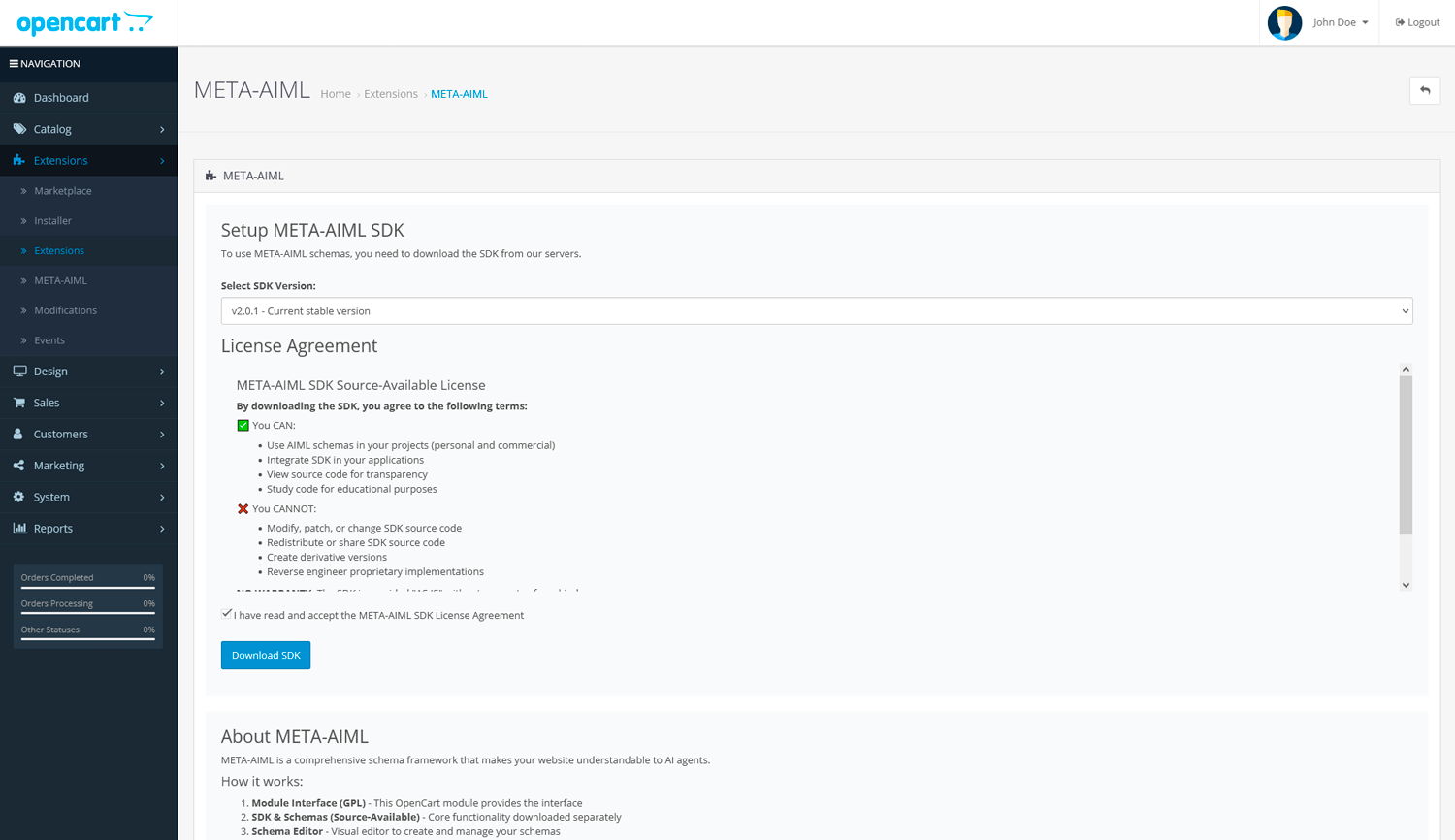Click the Marketing share icon
This screenshot has height=840, width=1455.
click(x=19, y=466)
